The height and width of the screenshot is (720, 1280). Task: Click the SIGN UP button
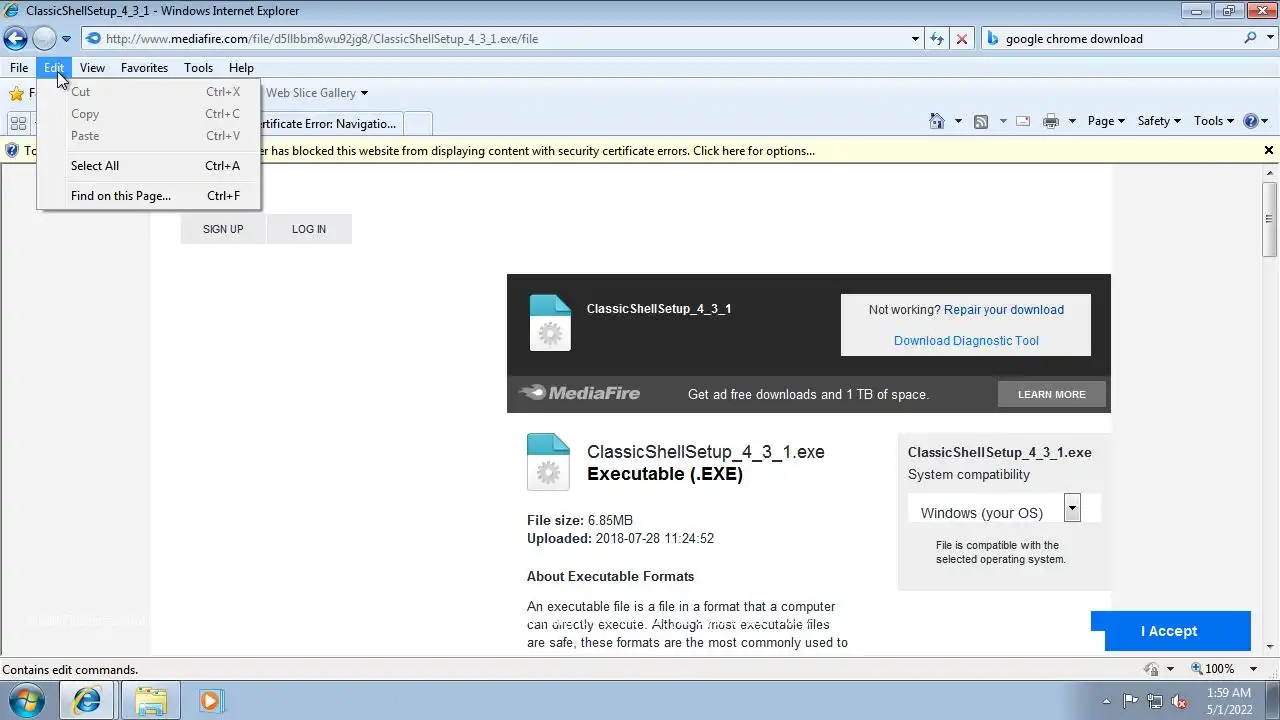[x=223, y=229]
